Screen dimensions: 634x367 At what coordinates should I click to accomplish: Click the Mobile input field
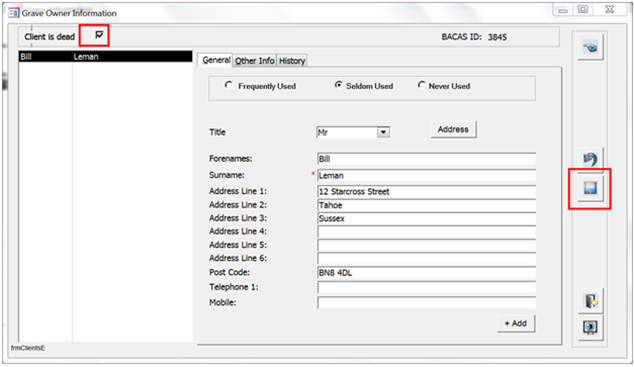(x=427, y=303)
